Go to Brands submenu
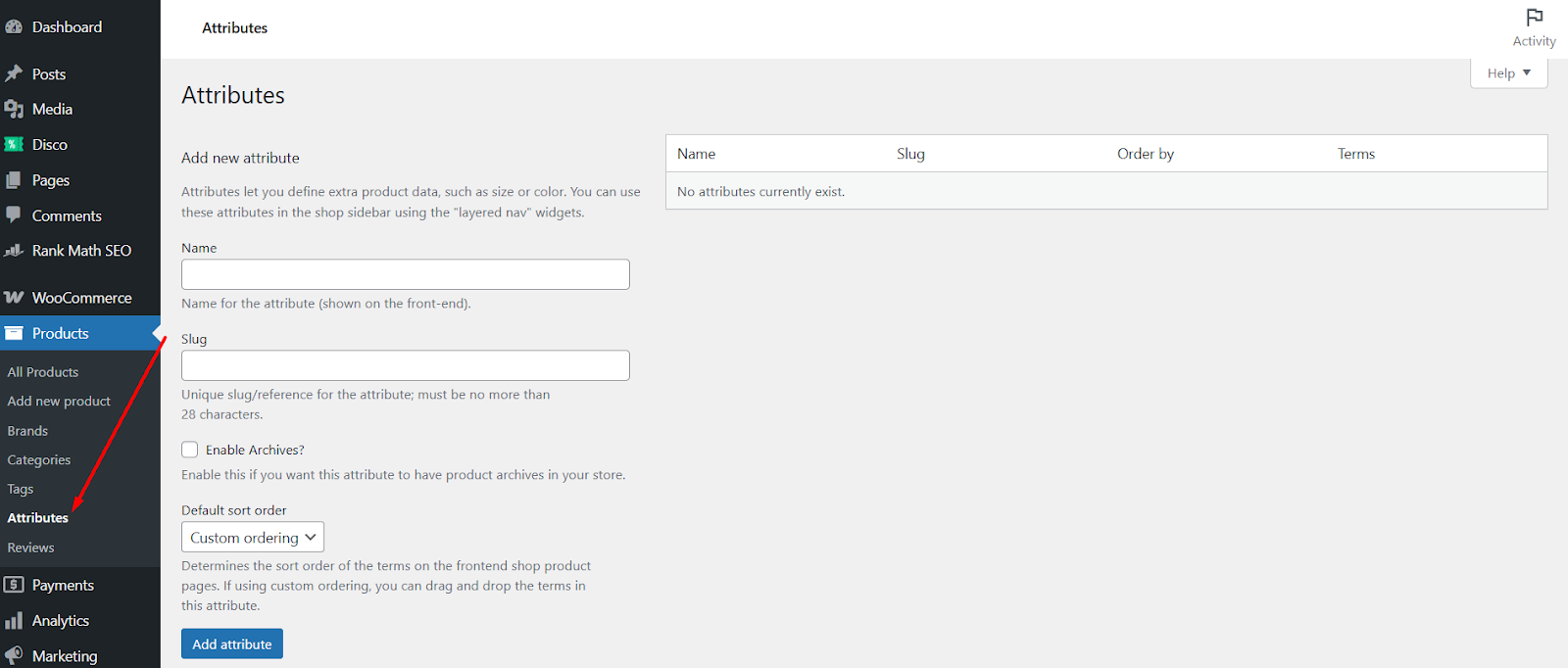The image size is (1568, 668). pyautogui.click(x=27, y=431)
